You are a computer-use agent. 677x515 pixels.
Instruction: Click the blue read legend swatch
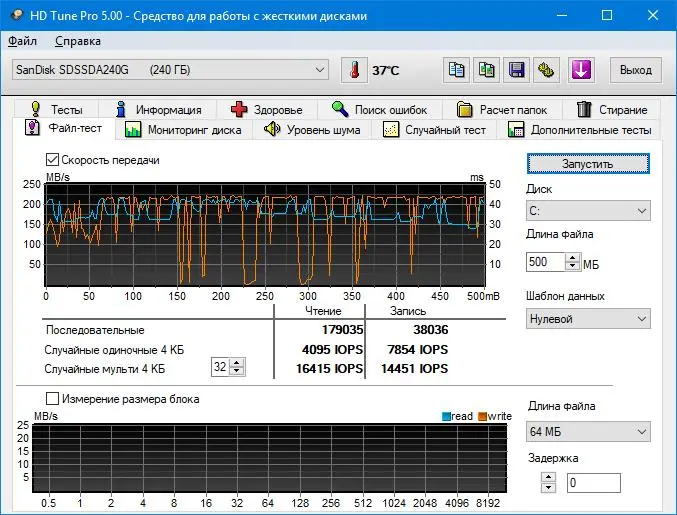(446, 416)
